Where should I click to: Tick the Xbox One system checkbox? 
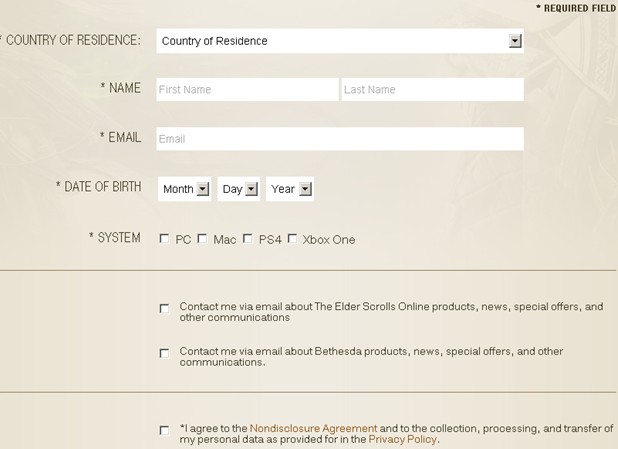[x=292, y=239]
